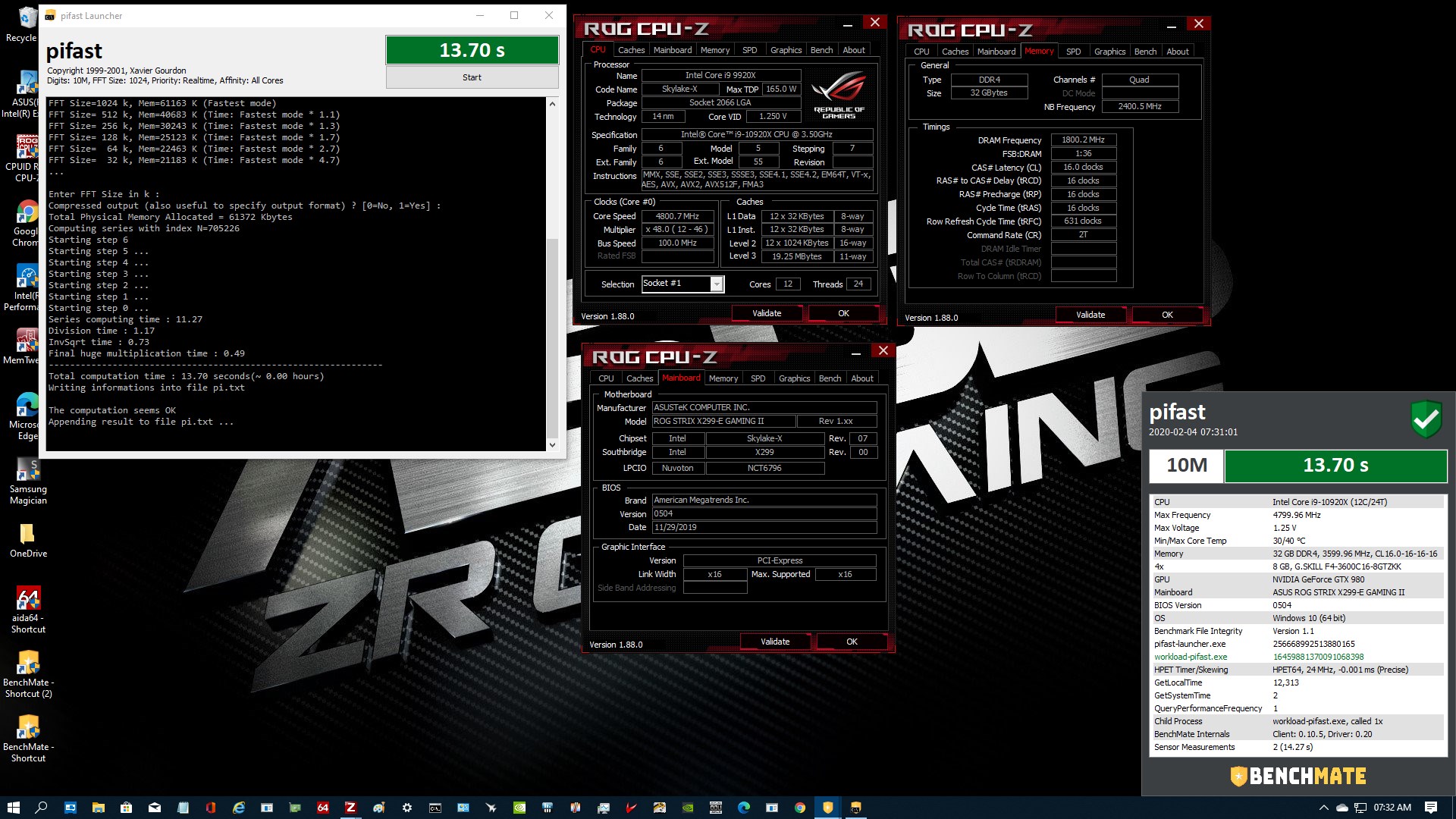Open taskbar search magnifier

point(41,808)
